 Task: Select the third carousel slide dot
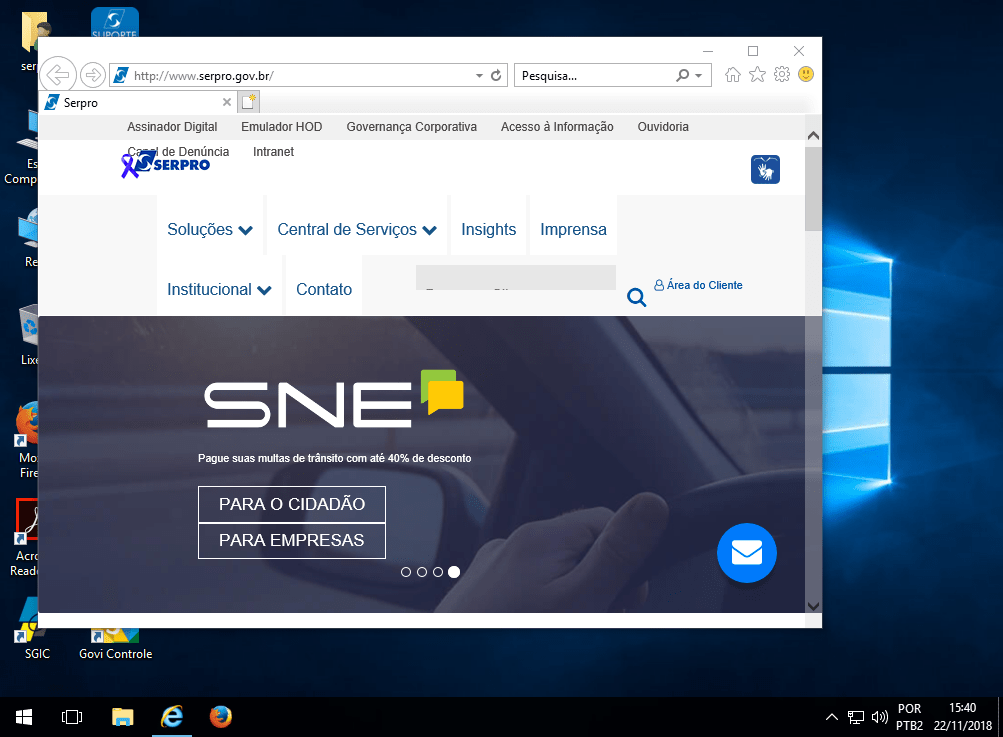click(438, 572)
